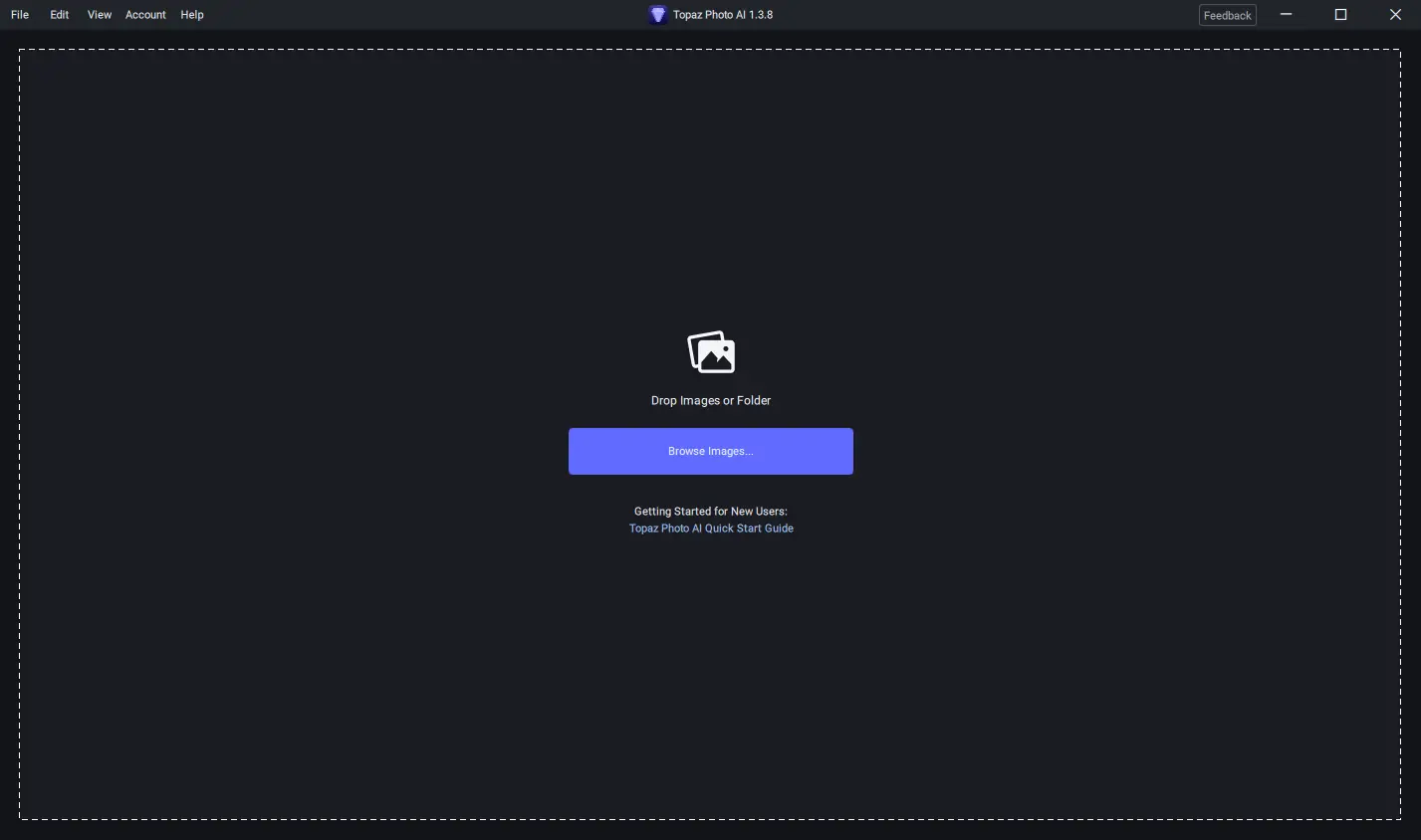Minimize the Topaz Photo AI window
This screenshot has width=1421, height=840.
[1286, 15]
